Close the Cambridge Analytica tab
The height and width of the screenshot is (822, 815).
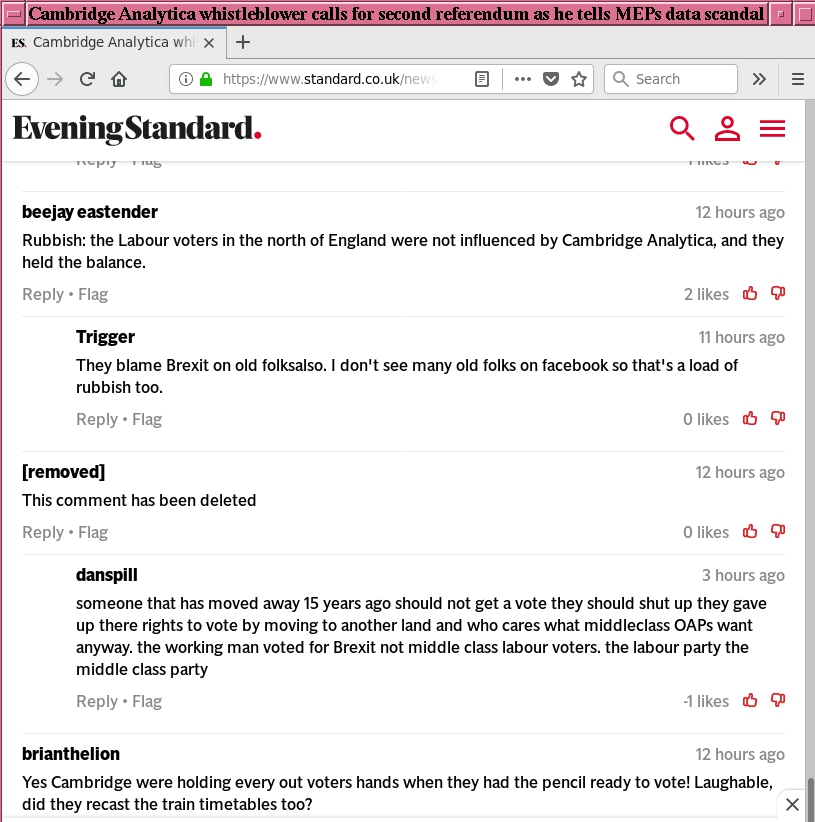coord(209,43)
